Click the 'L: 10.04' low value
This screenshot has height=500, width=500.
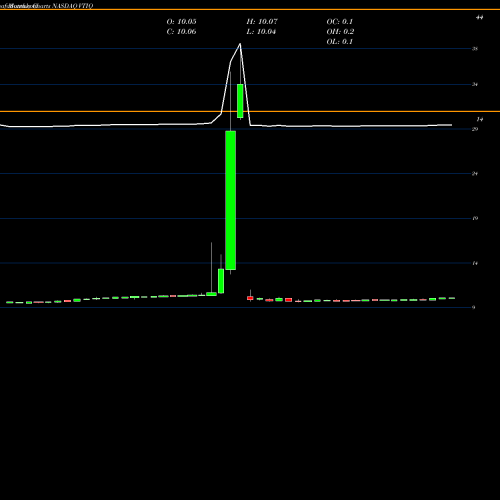261,32
